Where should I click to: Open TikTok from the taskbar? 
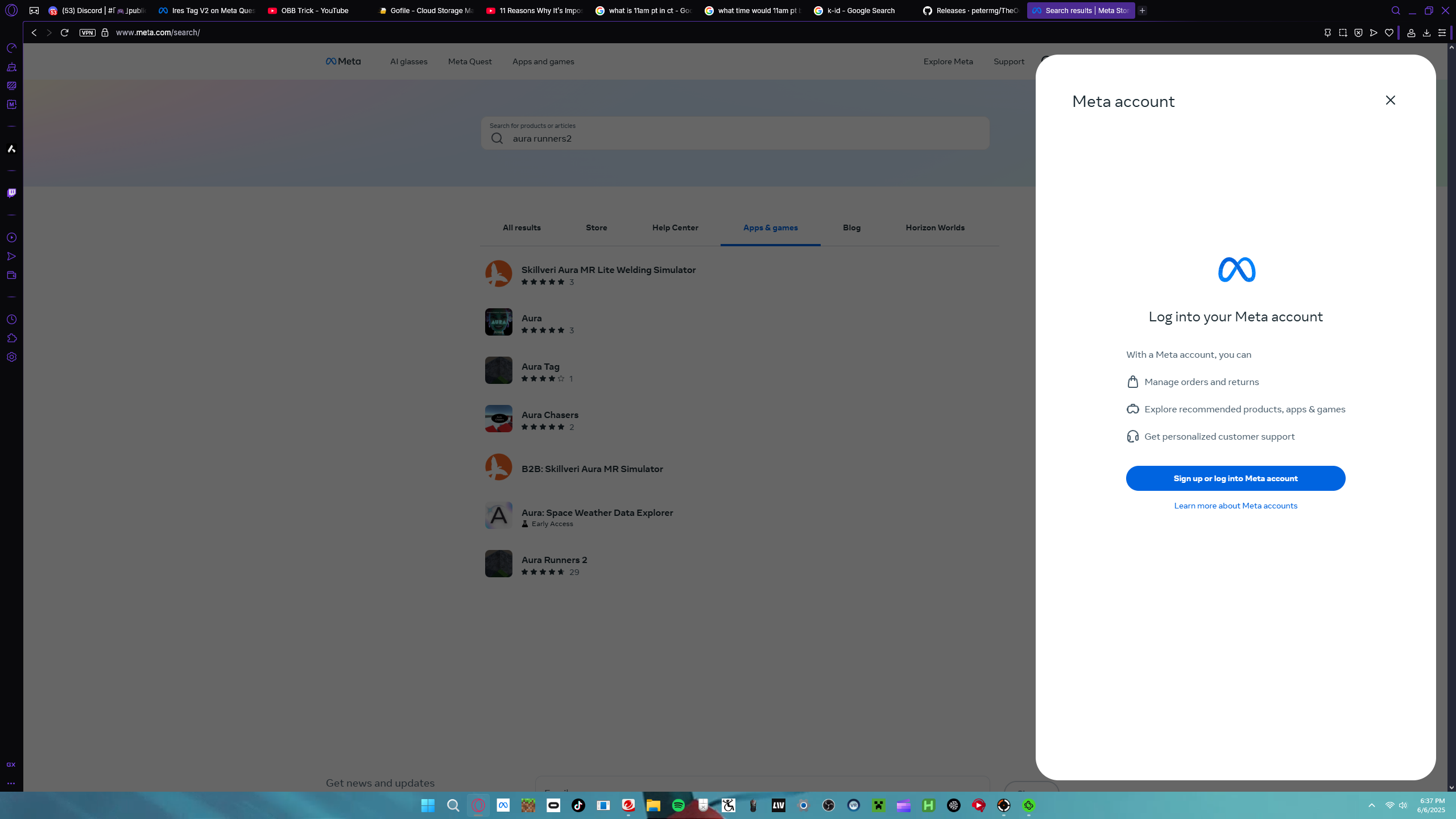pyautogui.click(x=578, y=805)
